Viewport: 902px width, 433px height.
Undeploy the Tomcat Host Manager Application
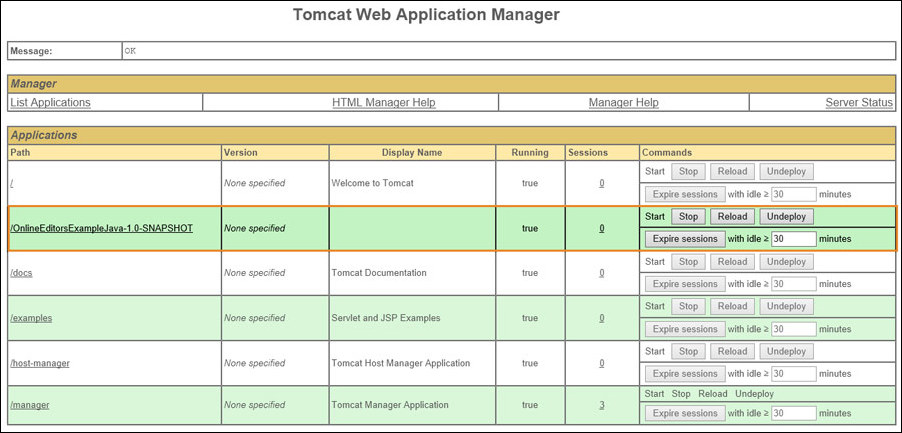[x=786, y=351]
